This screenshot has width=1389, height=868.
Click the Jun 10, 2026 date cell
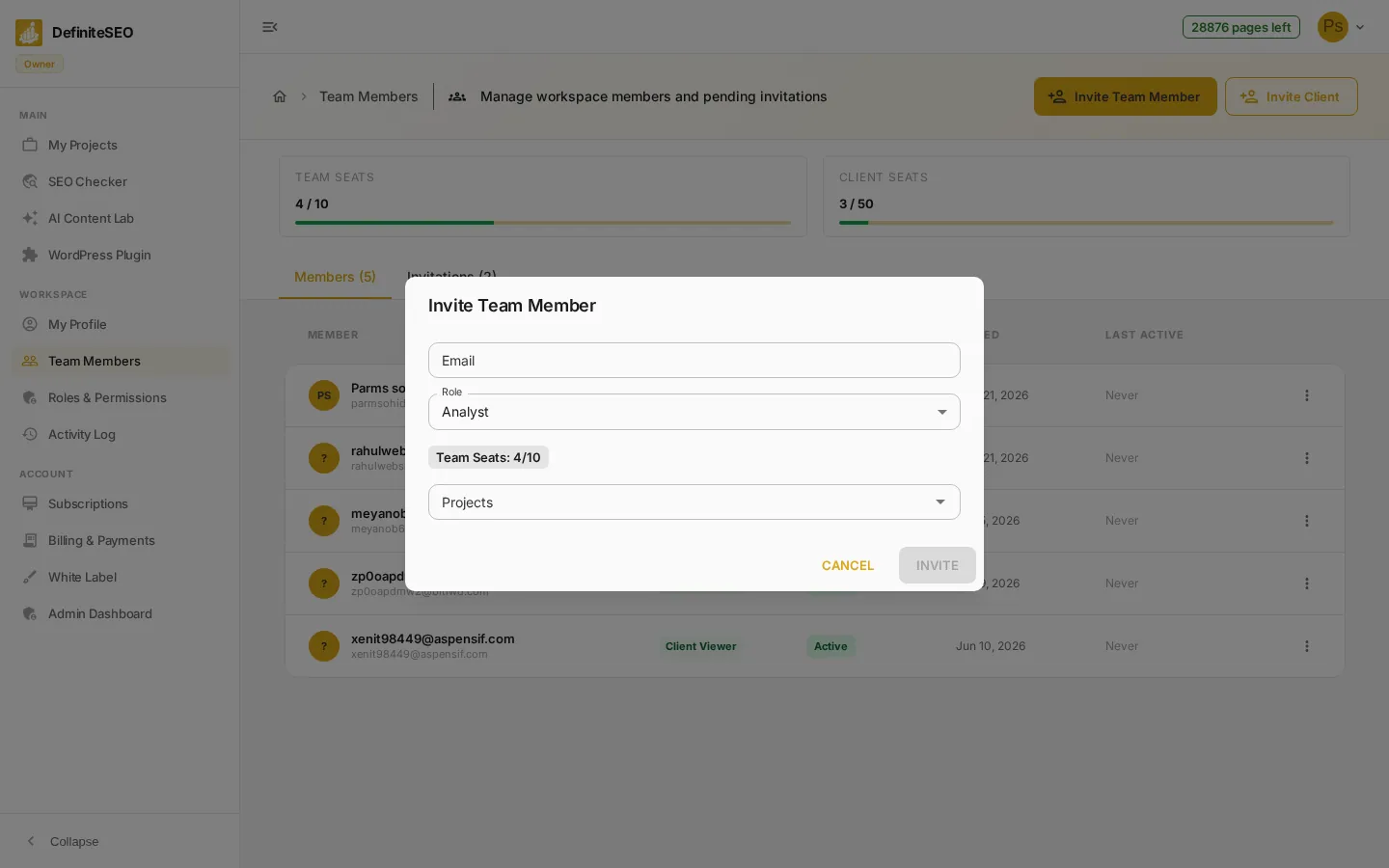991,646
